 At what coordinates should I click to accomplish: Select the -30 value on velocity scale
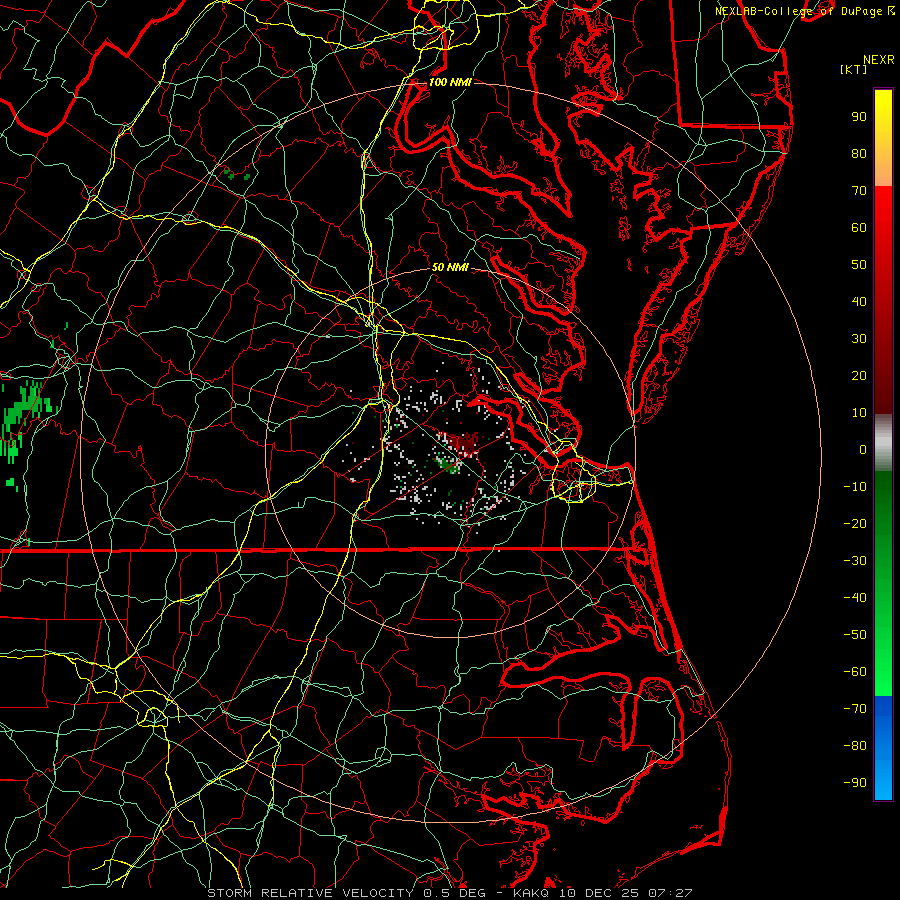click(x=855, y=561)
